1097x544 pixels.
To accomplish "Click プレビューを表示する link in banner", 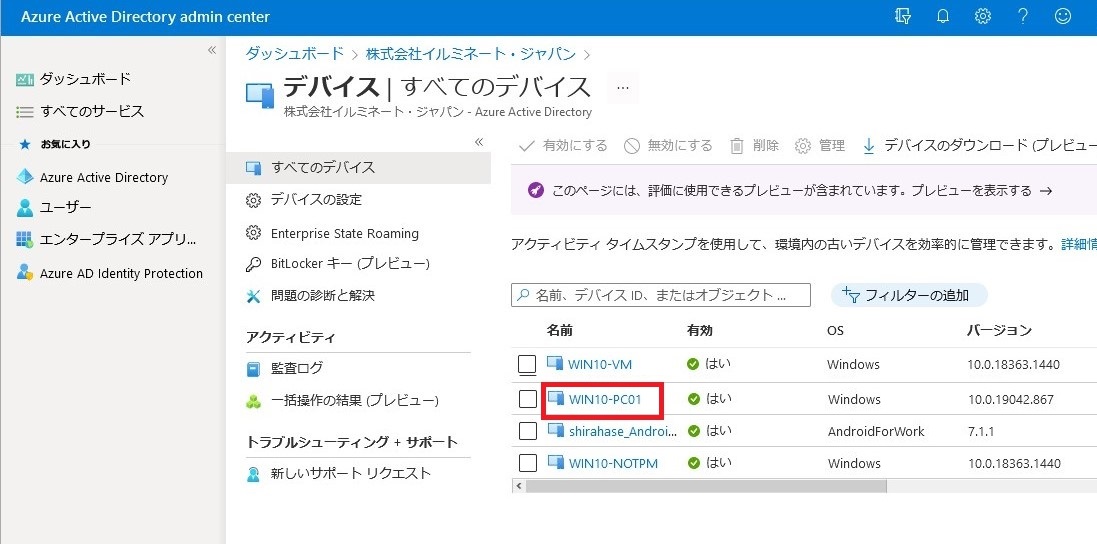I will 982,191.
